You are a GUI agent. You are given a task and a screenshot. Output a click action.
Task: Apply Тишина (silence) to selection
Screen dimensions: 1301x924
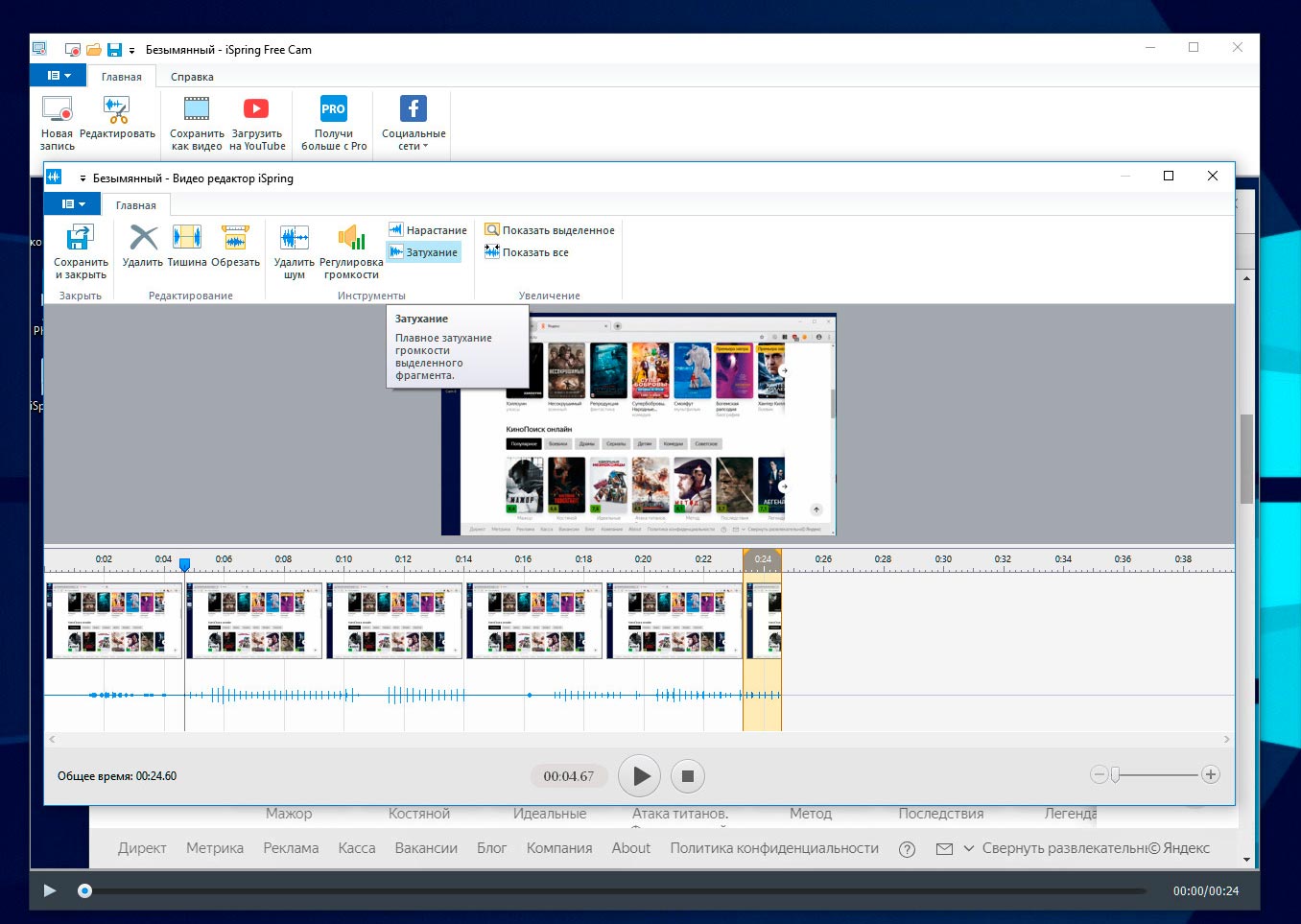click(x=187, y=246)
